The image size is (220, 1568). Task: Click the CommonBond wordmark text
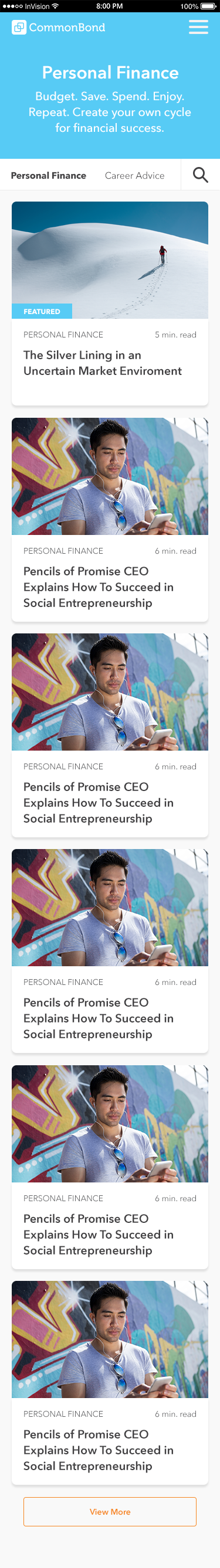tap(67, 28)
